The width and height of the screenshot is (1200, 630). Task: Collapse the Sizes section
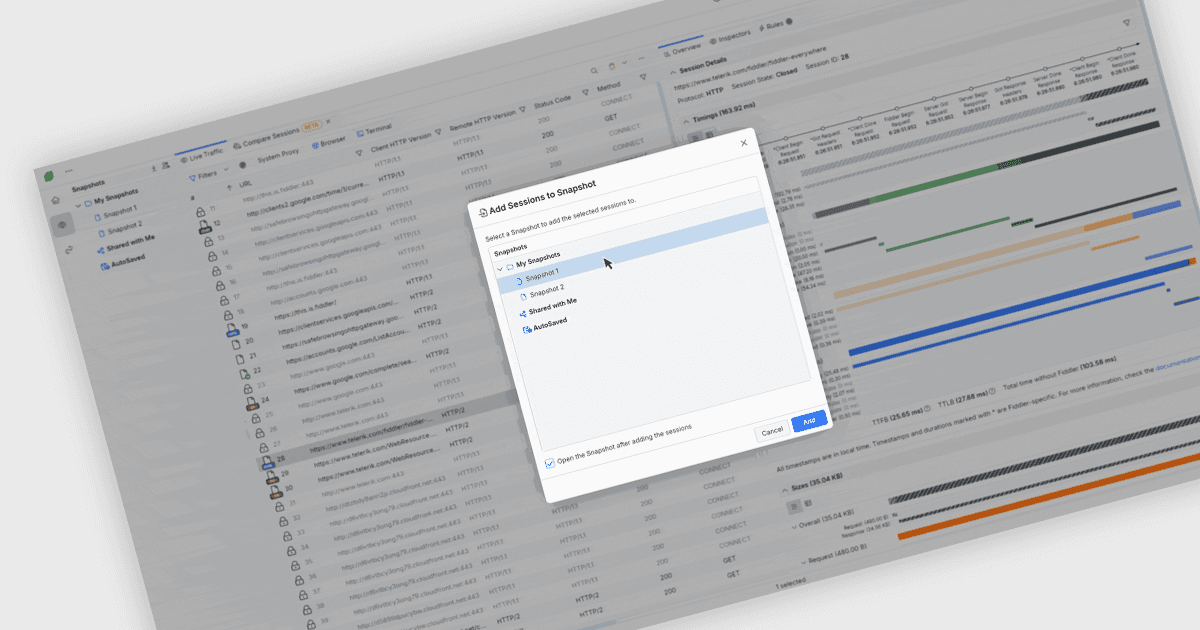click(x=785, y=491)
